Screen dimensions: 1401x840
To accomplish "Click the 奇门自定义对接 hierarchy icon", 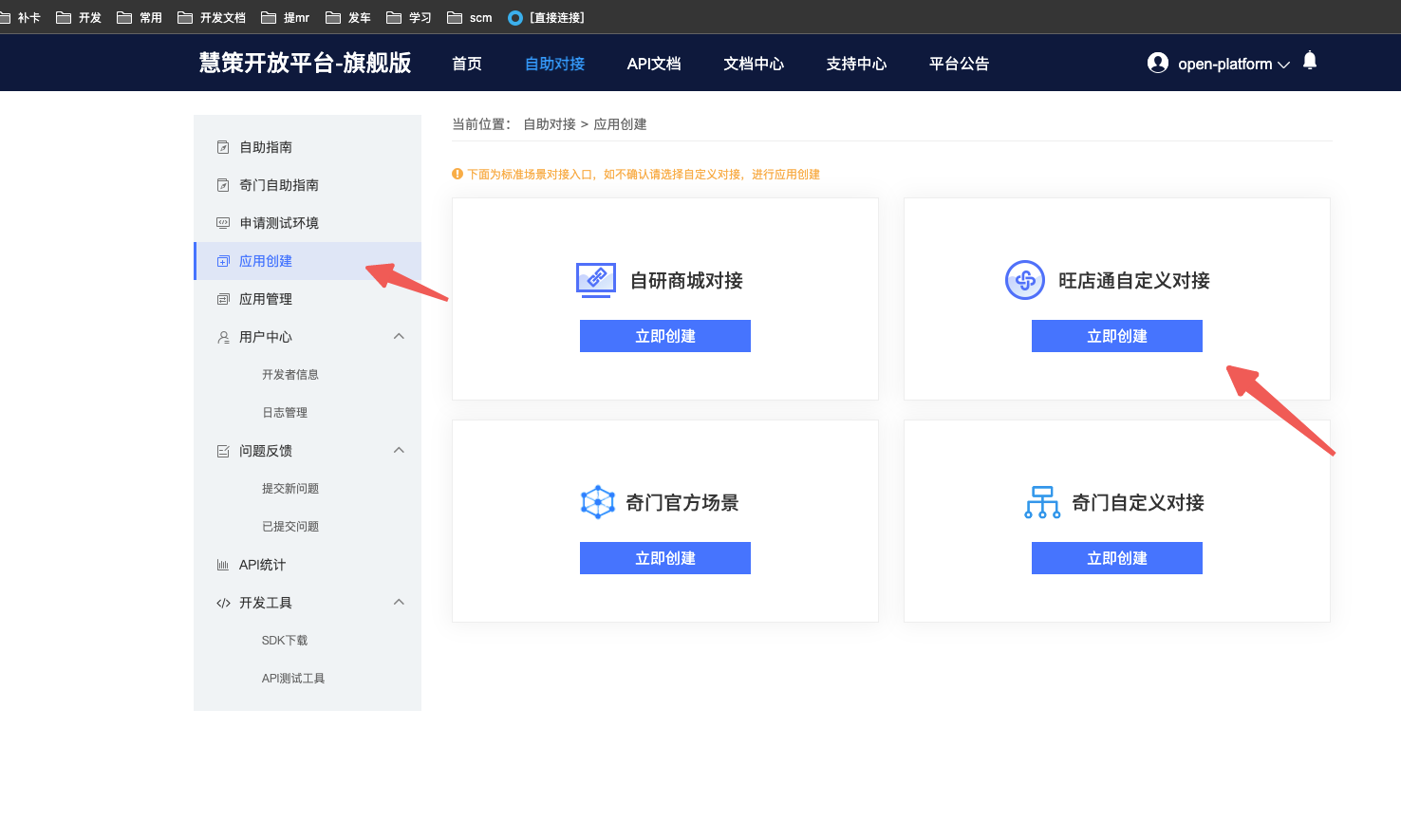I will click(1042, 502).
